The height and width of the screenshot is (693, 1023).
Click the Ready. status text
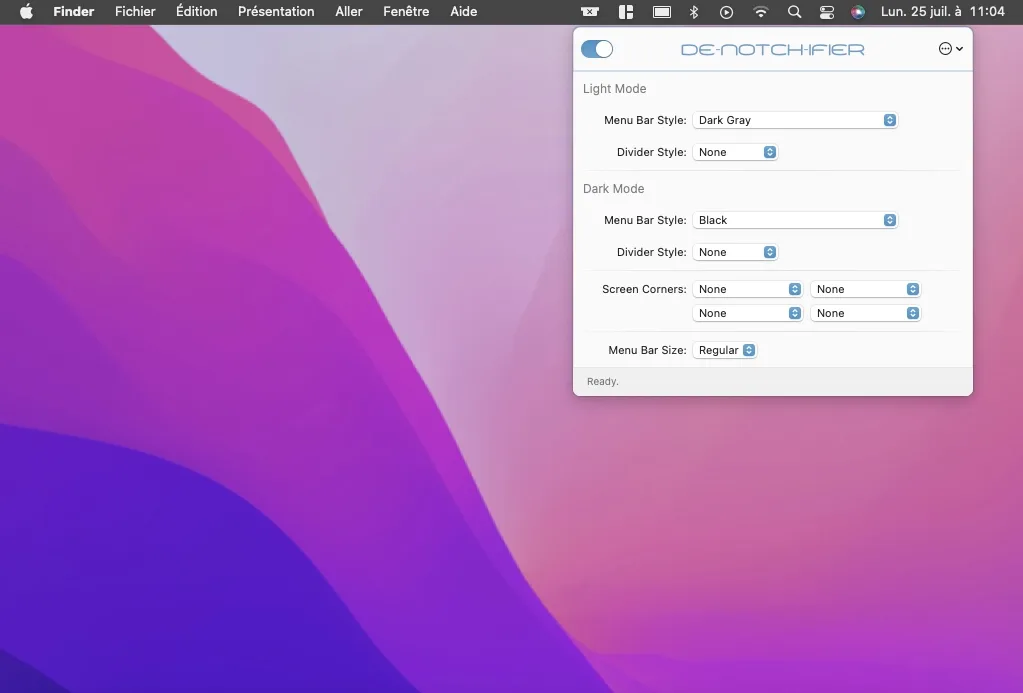click(x=603, y=382)
